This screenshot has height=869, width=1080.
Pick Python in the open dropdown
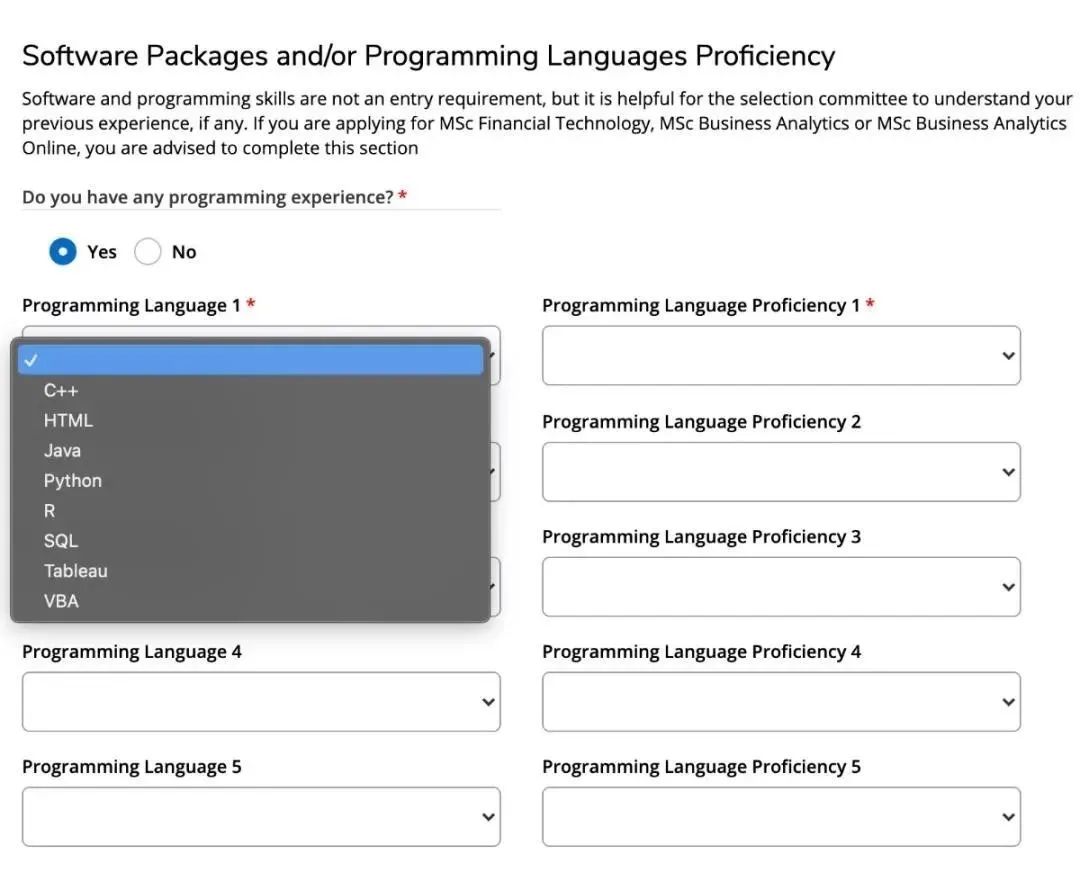point(250,481)
